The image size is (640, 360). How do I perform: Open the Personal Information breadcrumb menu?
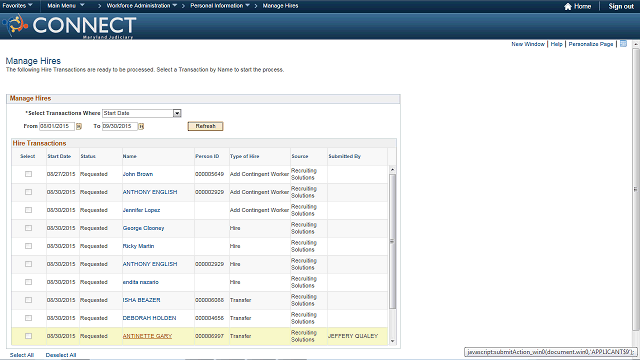pos(220,6)
